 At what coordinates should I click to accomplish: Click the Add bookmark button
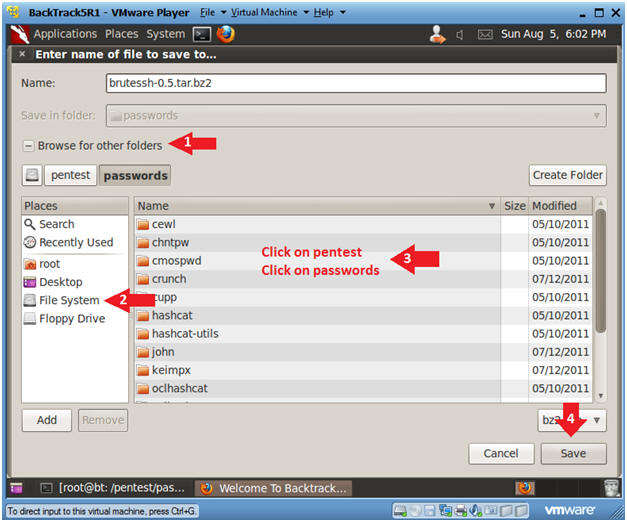click(47, 420)
